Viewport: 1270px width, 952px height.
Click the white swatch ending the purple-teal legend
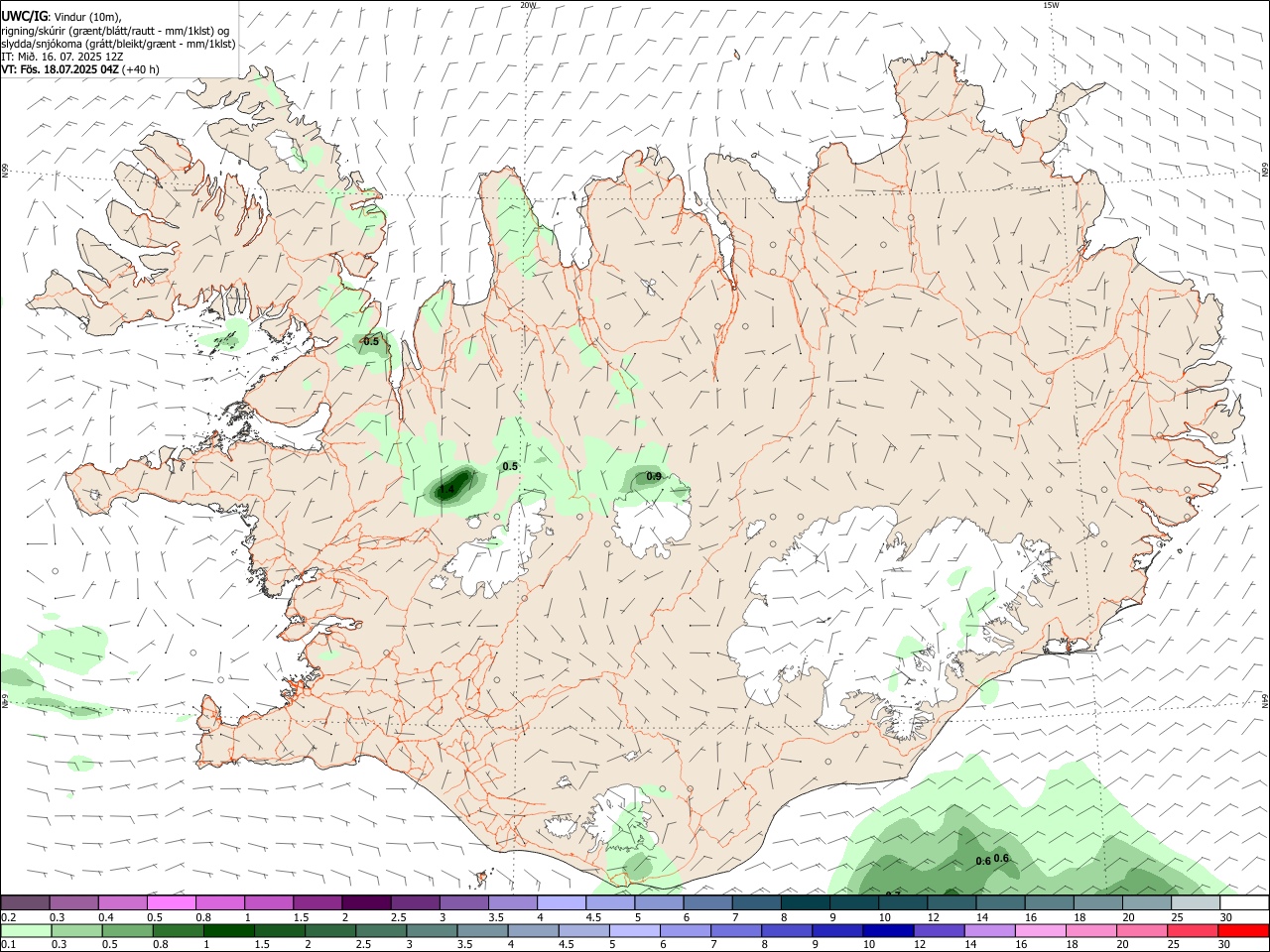[1244, 902]
